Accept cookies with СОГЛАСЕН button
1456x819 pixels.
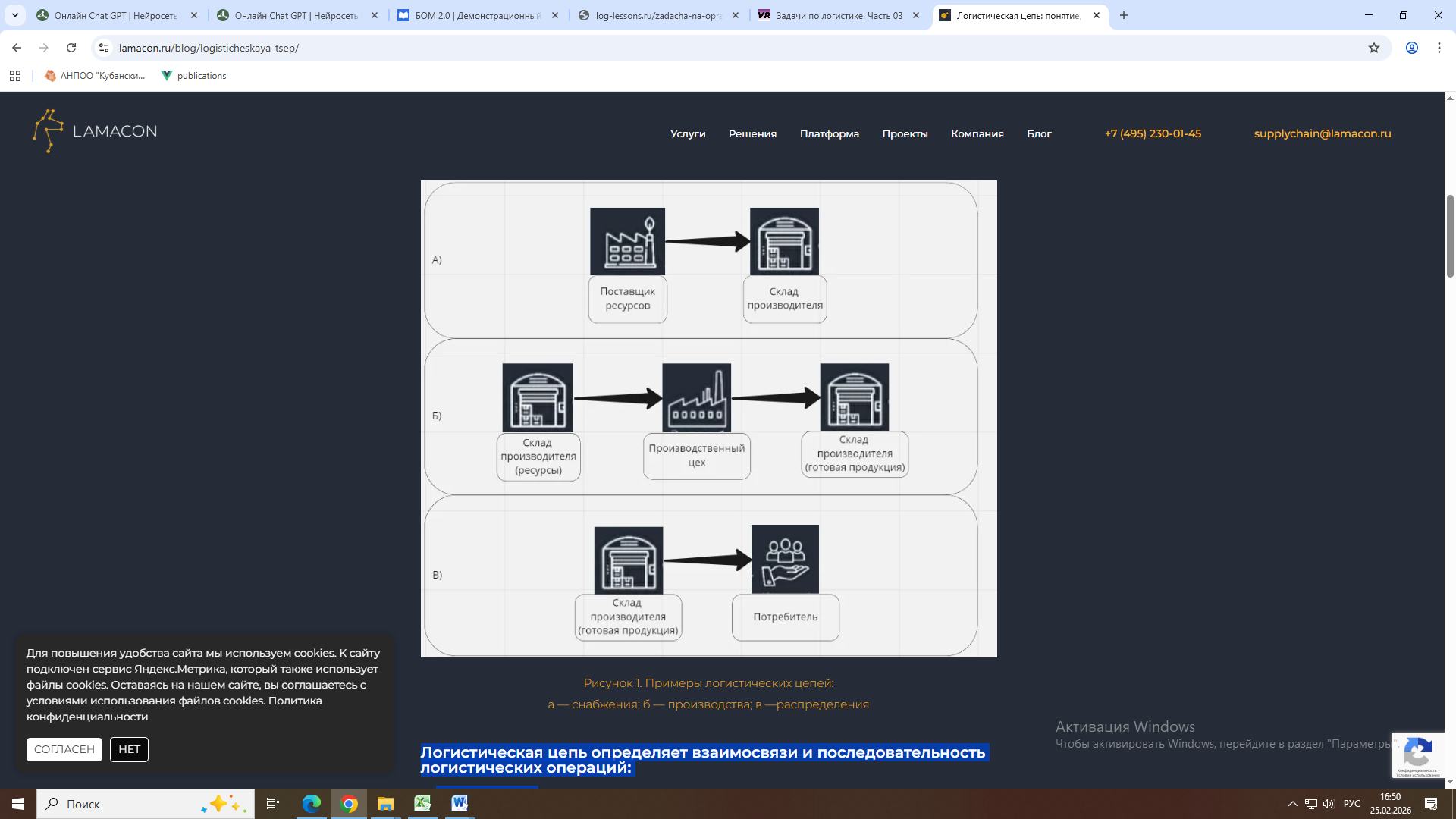[64, 749]
